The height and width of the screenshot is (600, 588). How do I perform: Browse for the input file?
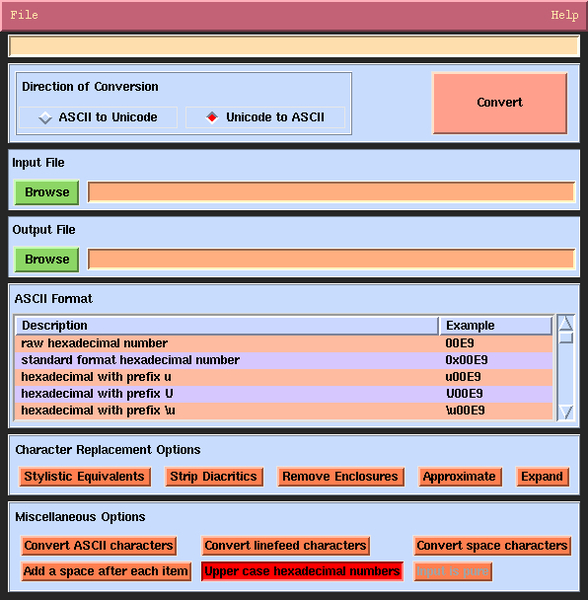click(x=47, y=192)
